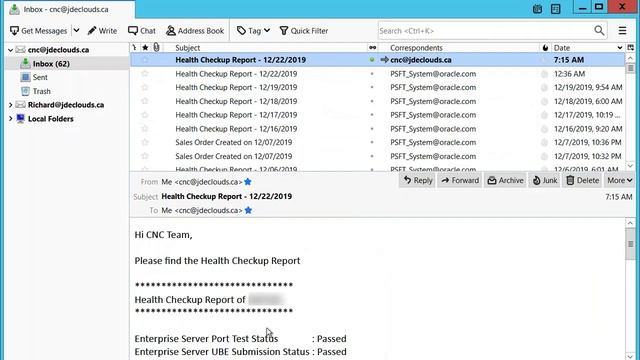Toggle the Quick Filter bar

(x=304, y=31)
